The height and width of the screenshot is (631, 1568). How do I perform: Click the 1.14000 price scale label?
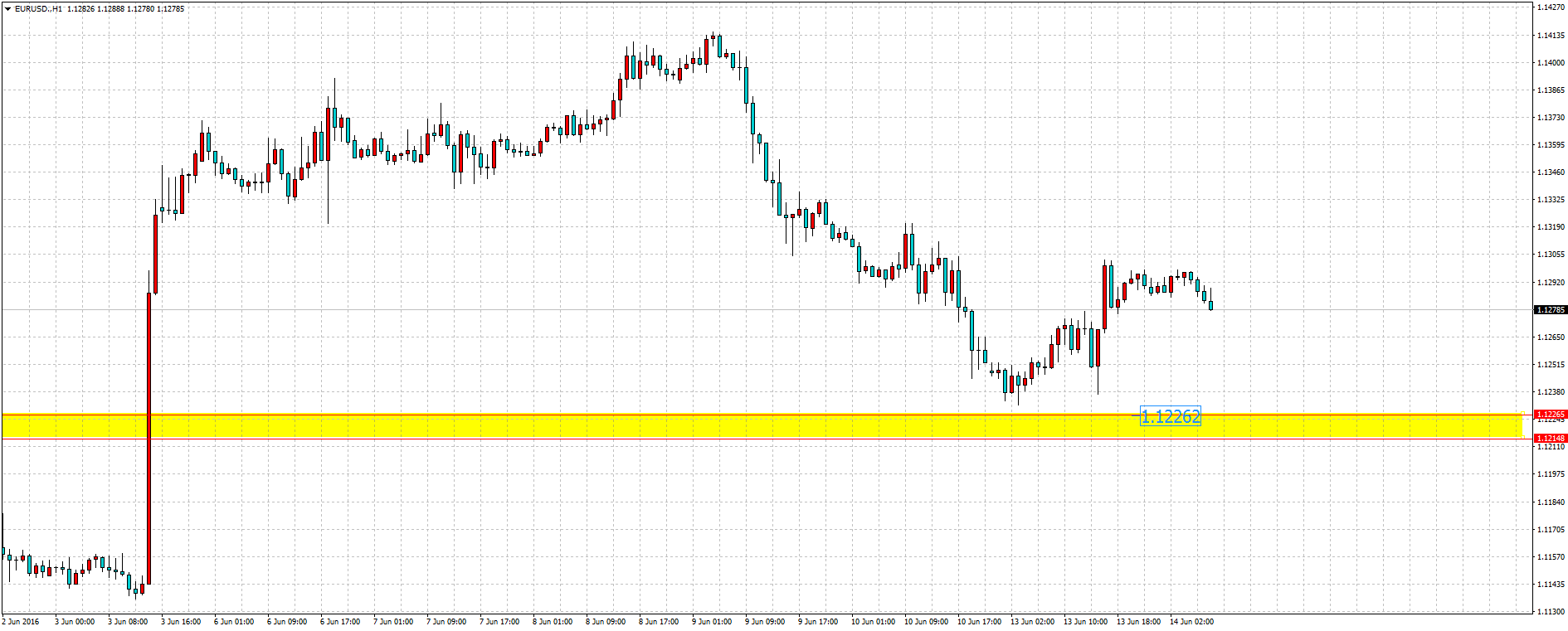pos(1551,63)
